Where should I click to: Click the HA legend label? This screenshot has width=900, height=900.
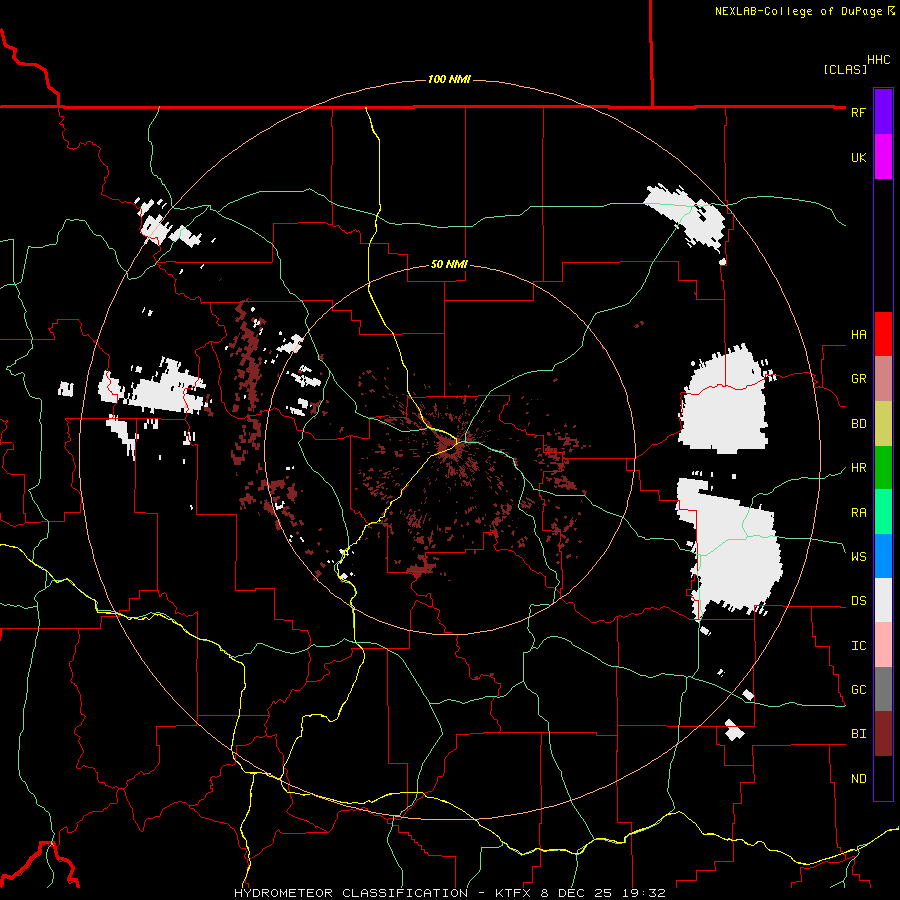tap(858, 335)
